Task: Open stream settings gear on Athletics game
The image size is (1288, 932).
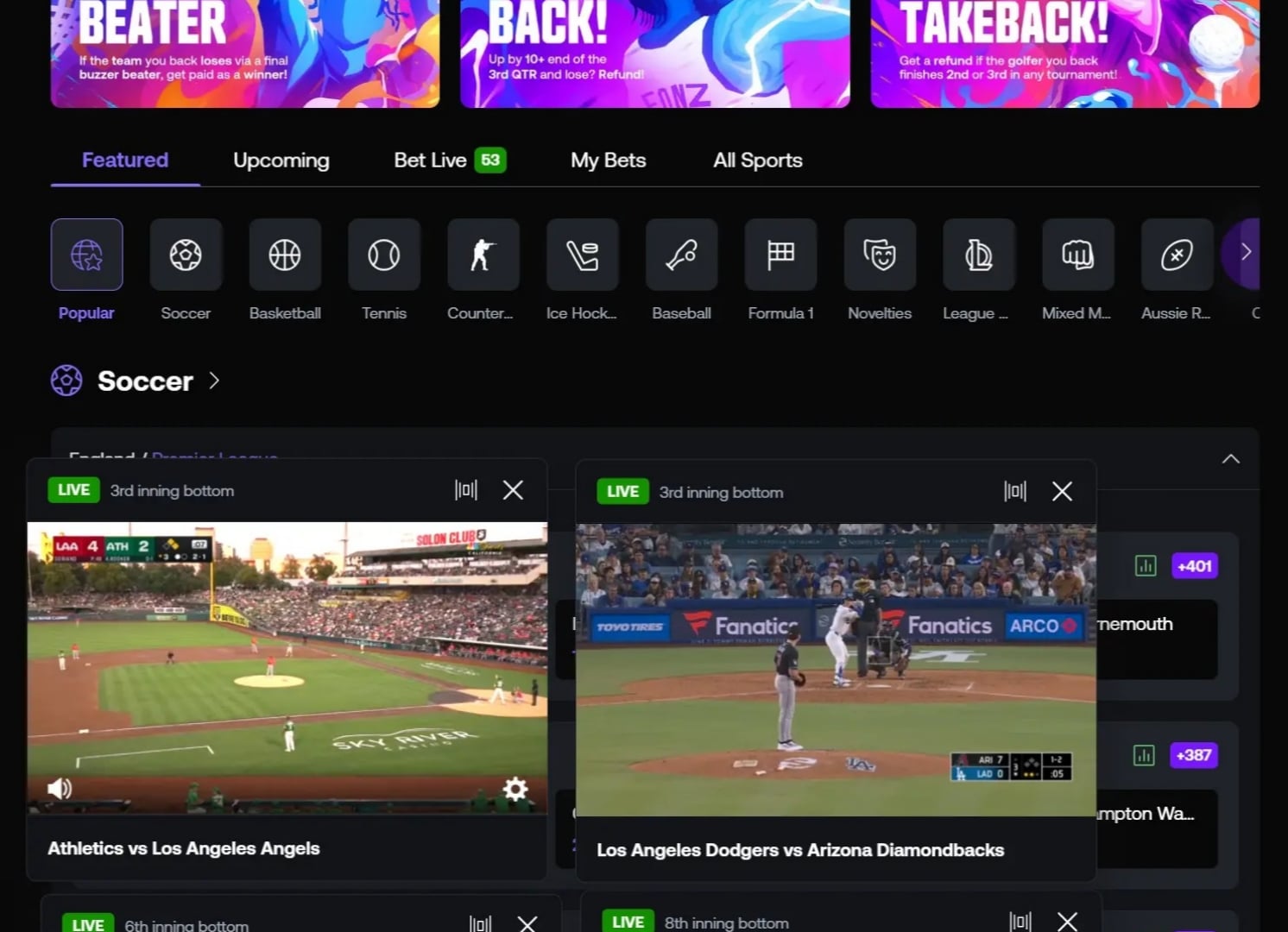Action: [515, 789]
